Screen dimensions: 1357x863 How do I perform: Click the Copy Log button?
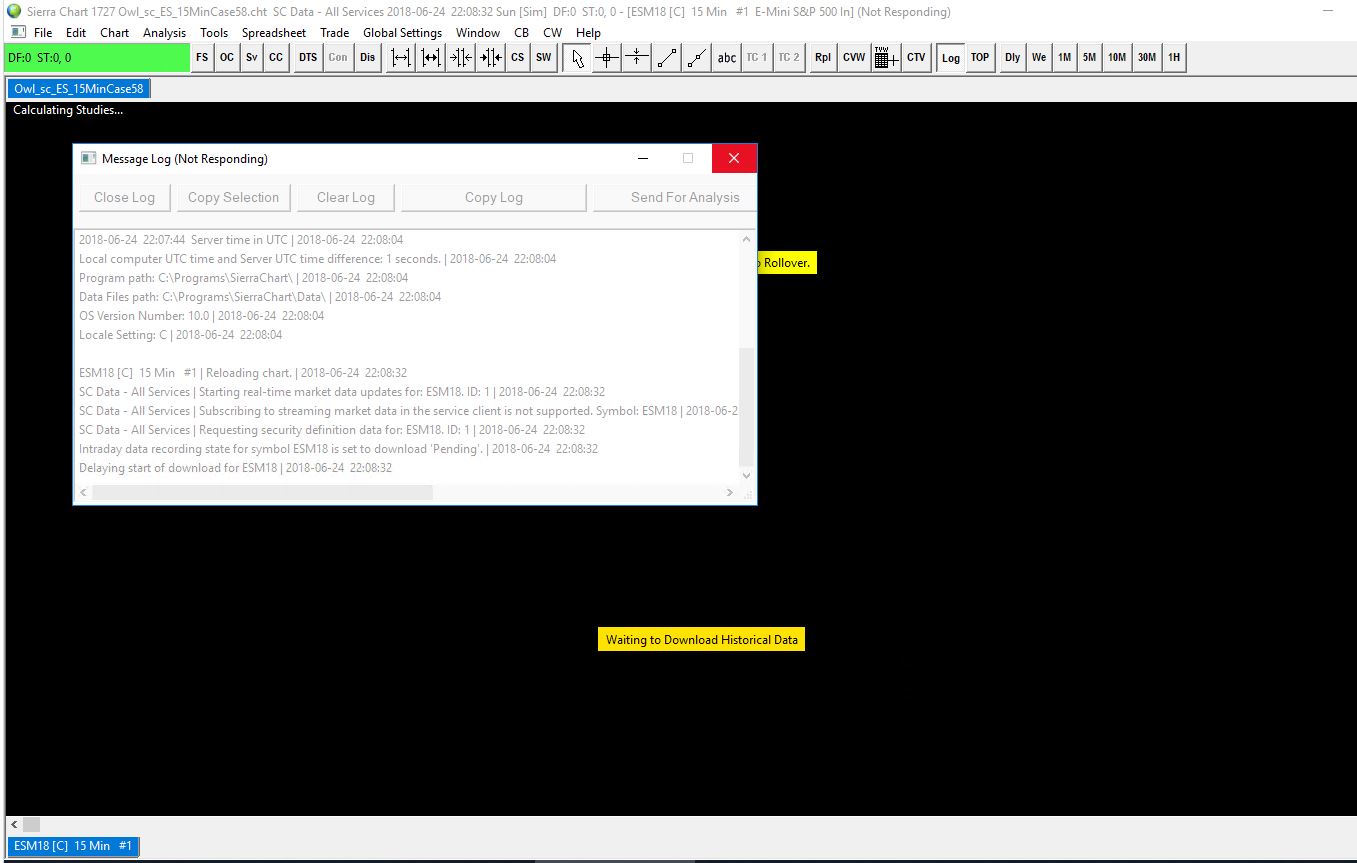coord(494,197)
